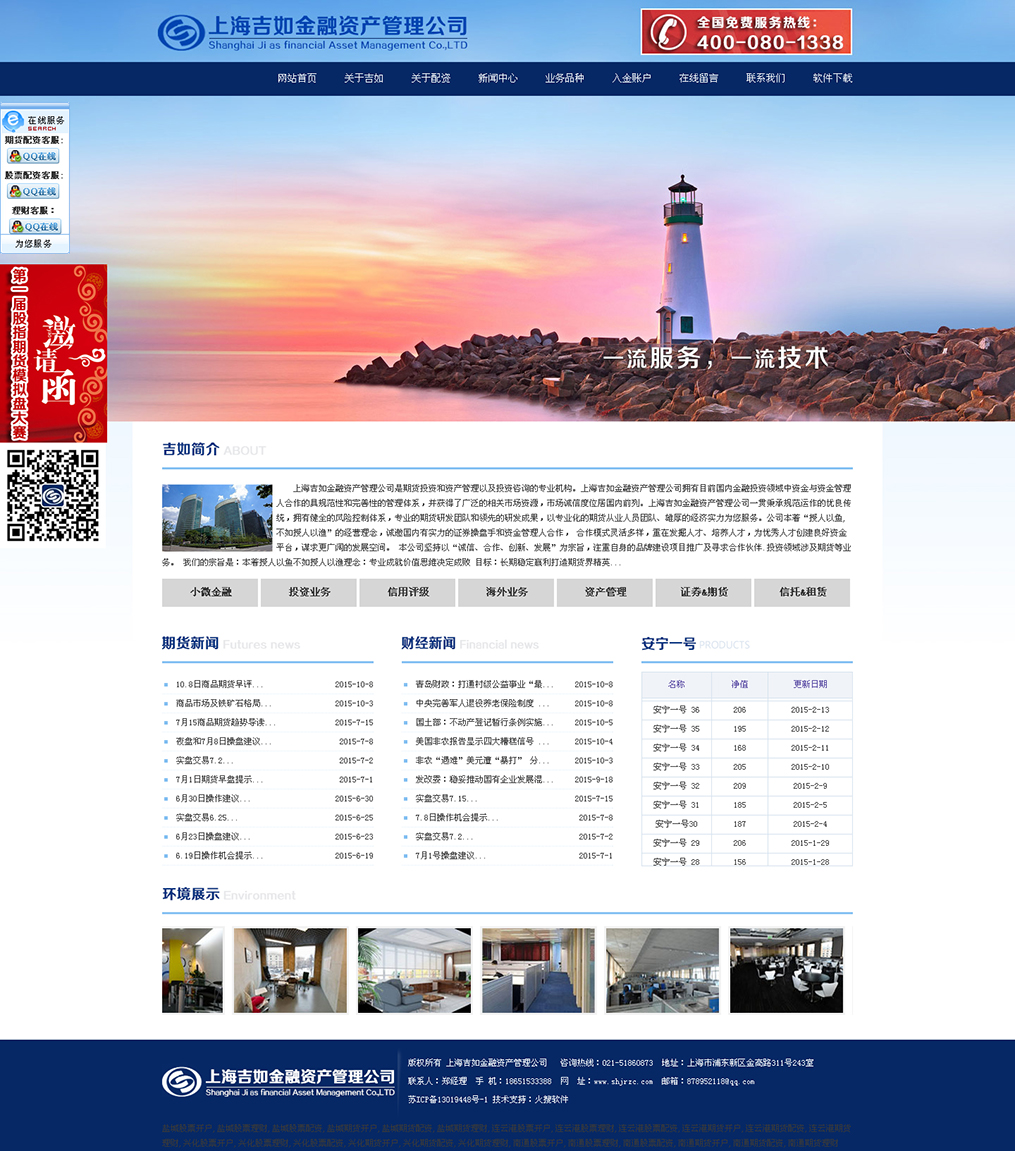Click the 信托&租赁 button
Screen dimensions: 1015x1151
coord(802,592)
